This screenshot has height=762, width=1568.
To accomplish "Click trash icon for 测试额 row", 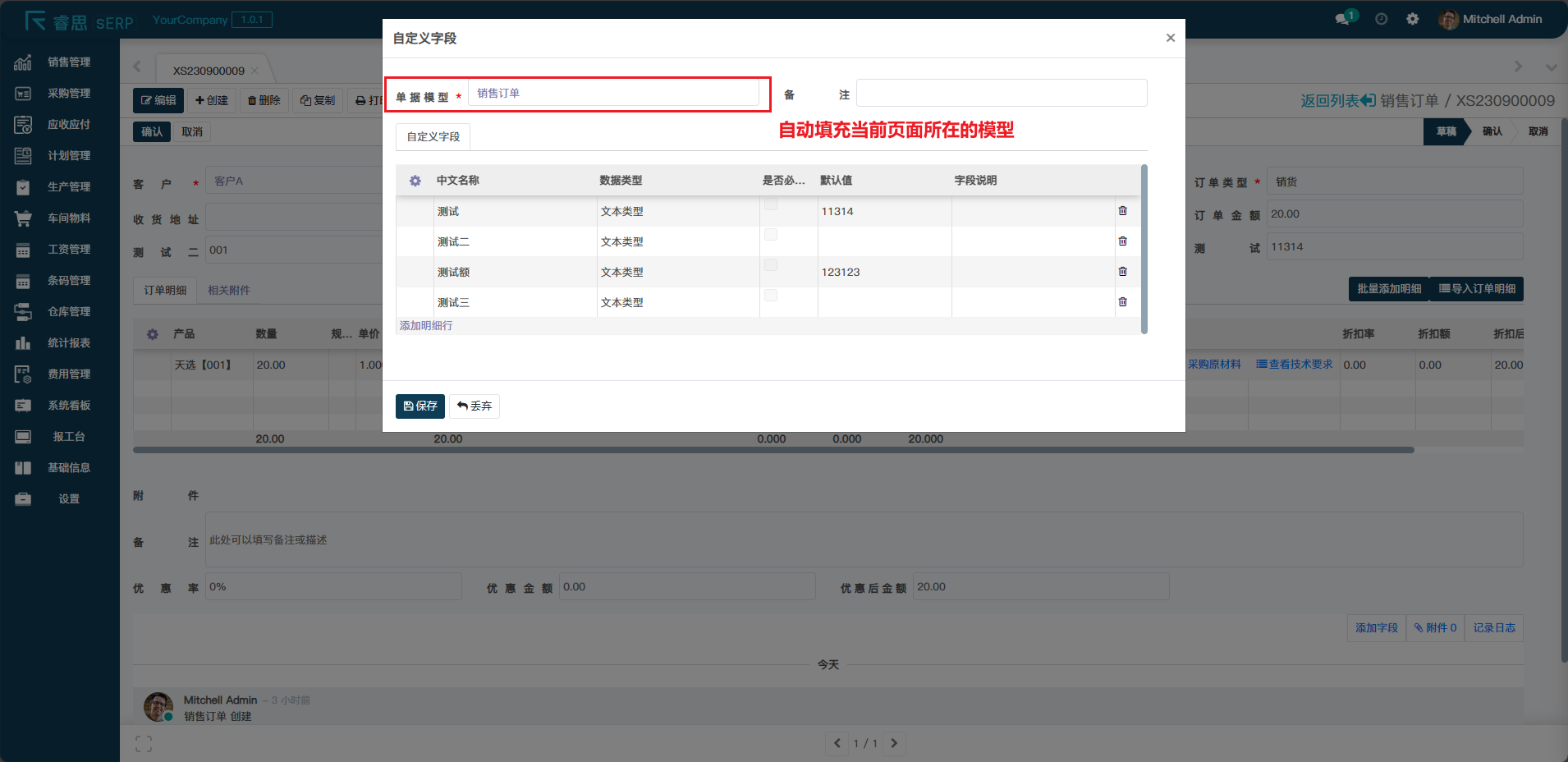I will tap(1122, 272).
